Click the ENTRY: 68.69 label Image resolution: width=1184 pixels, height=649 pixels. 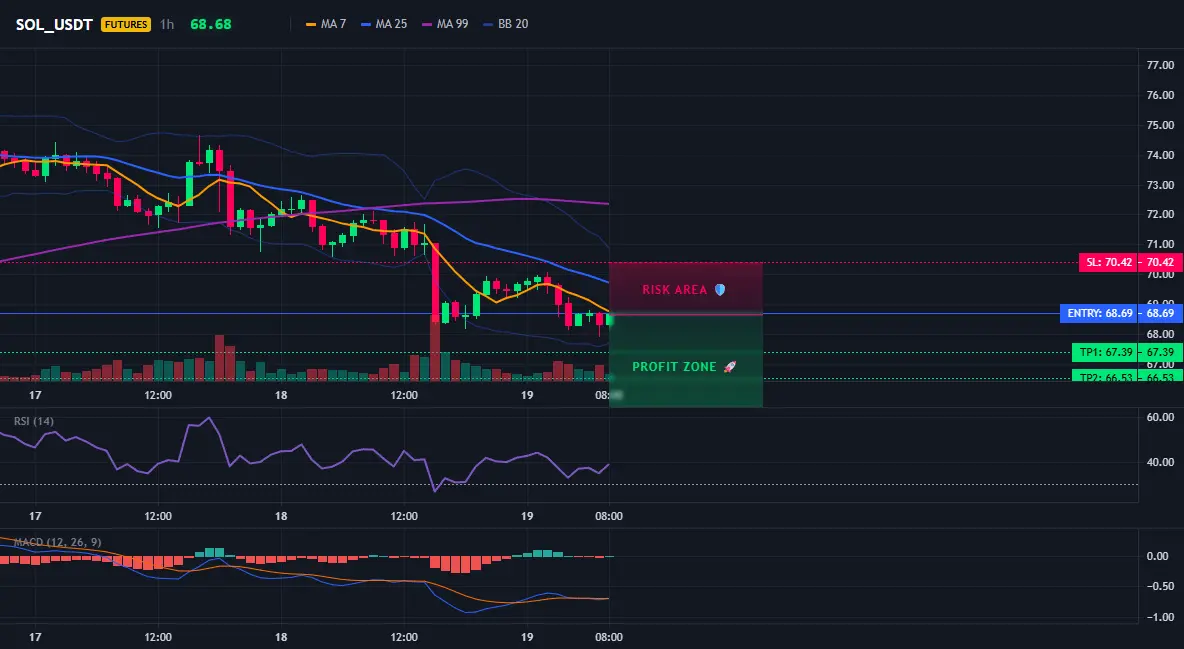(x=1099, y=313)
